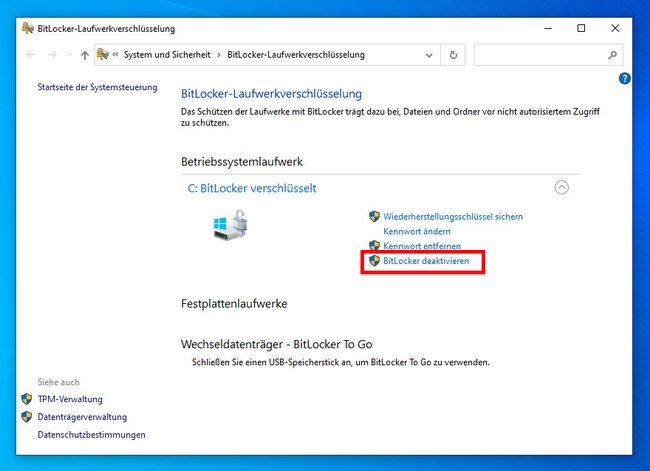Click Kennwort entfernen link
This screenshot has height=471, width=650.
point(422,246)
